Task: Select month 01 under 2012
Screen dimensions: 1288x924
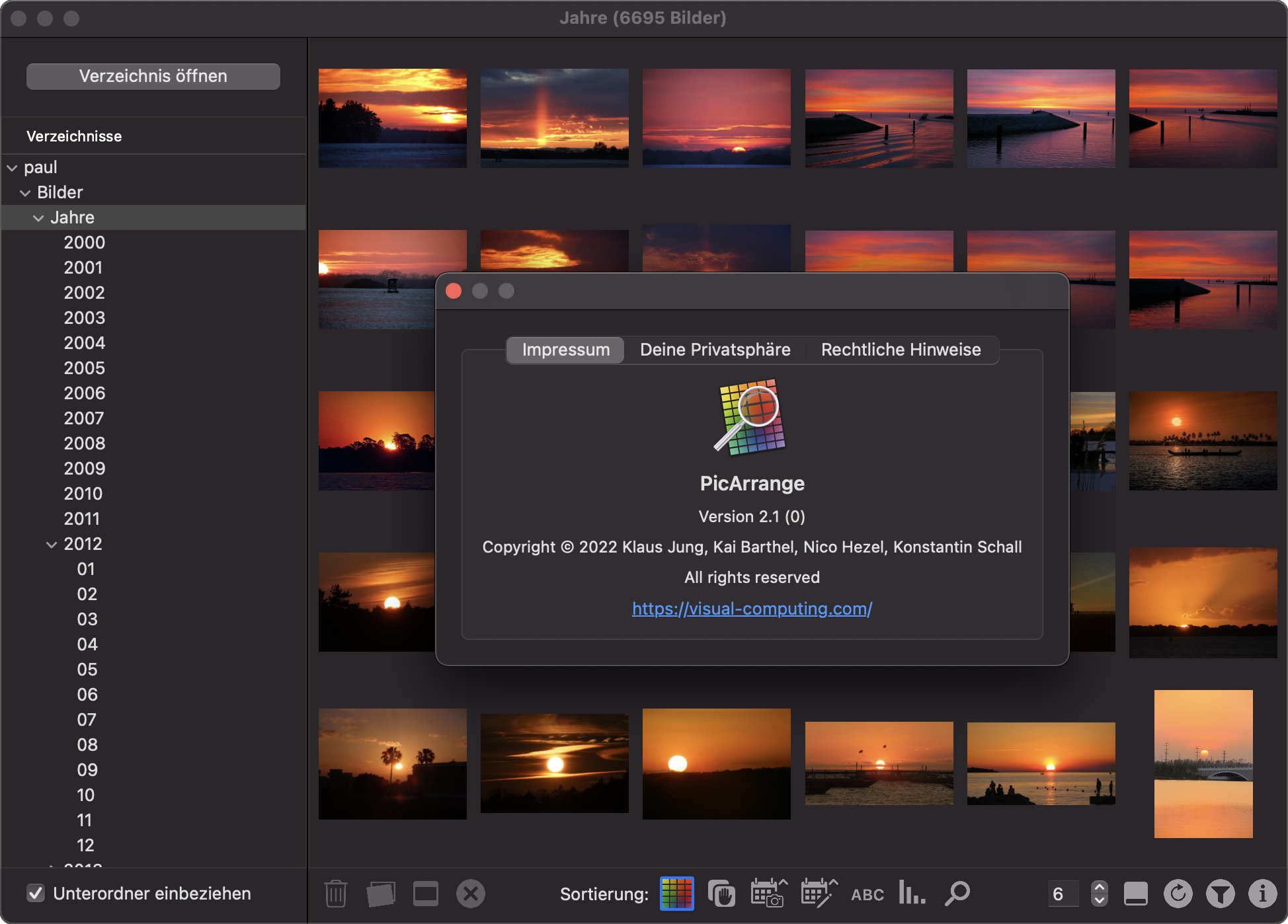Action: point(86,569)
